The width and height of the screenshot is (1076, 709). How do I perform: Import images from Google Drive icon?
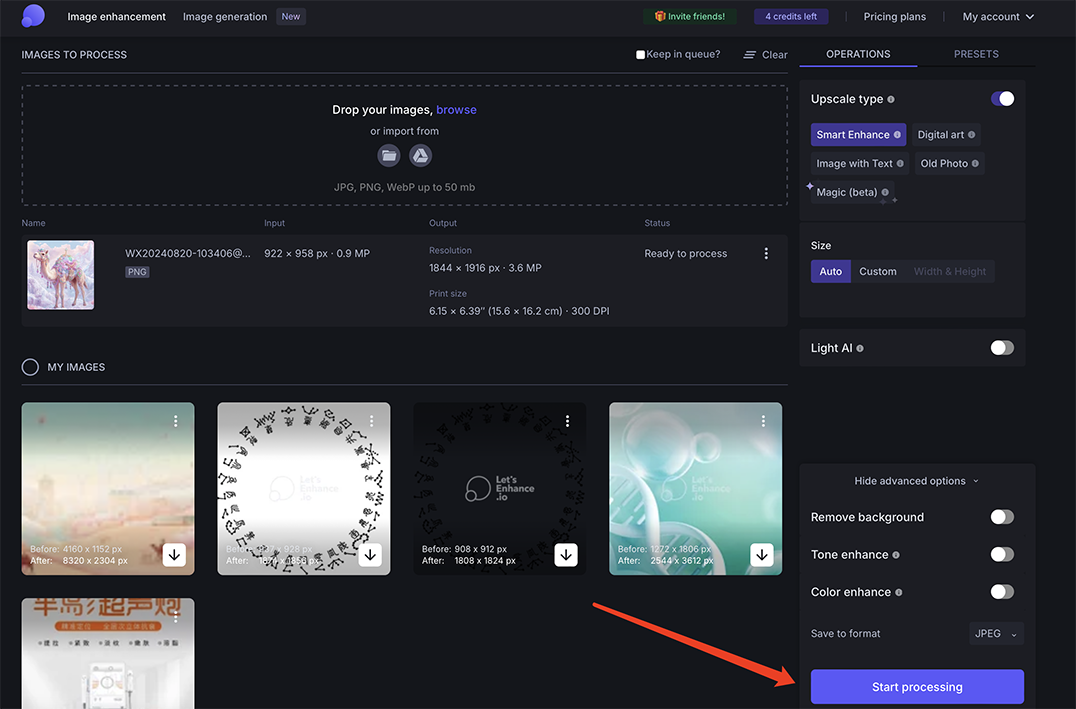[420, 155]
